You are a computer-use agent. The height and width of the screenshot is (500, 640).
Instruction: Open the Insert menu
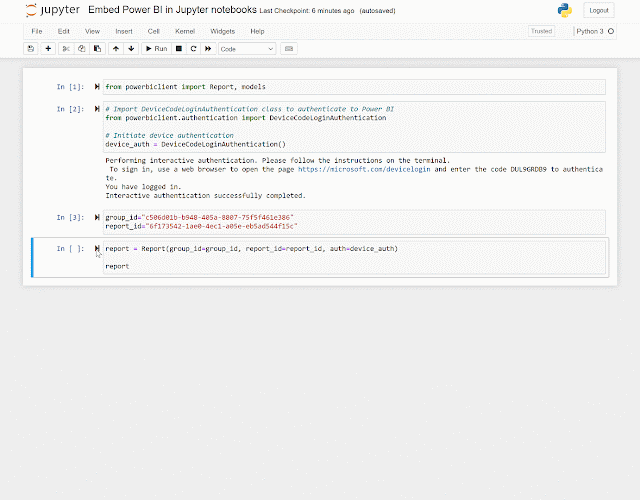[124, 31]
